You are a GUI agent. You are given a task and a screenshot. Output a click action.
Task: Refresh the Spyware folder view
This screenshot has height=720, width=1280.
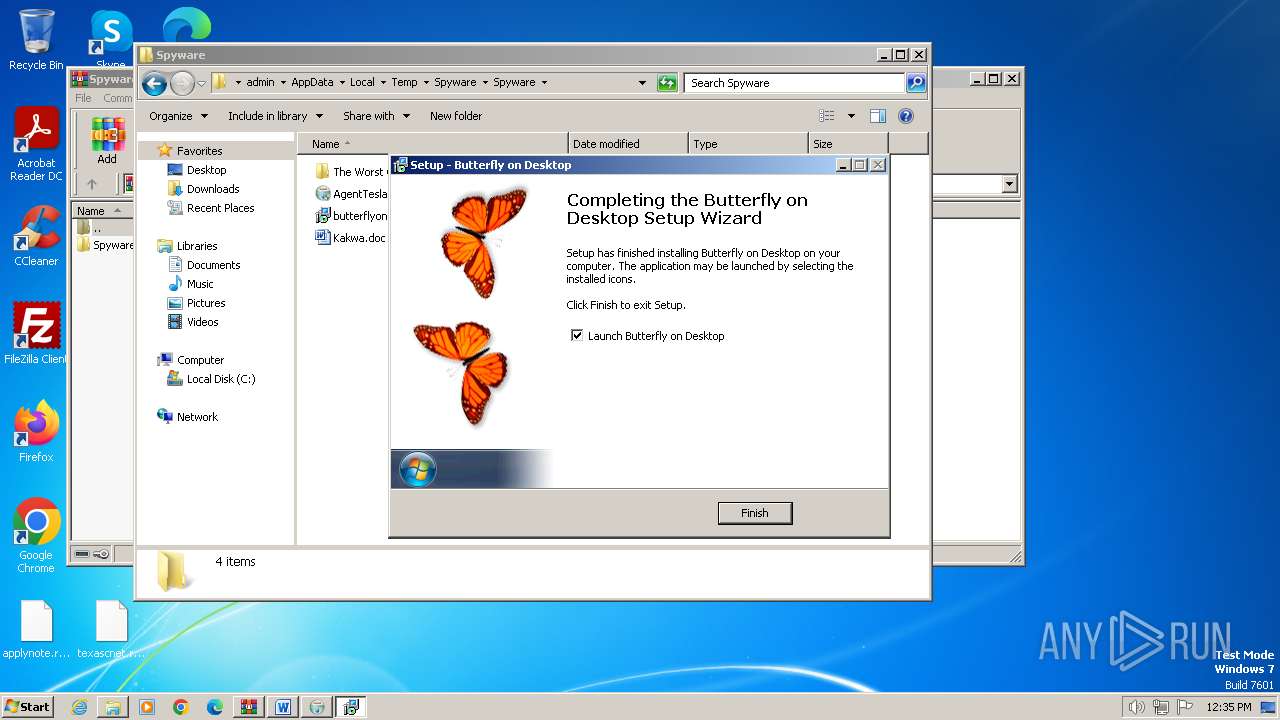(x=667, y=83)
